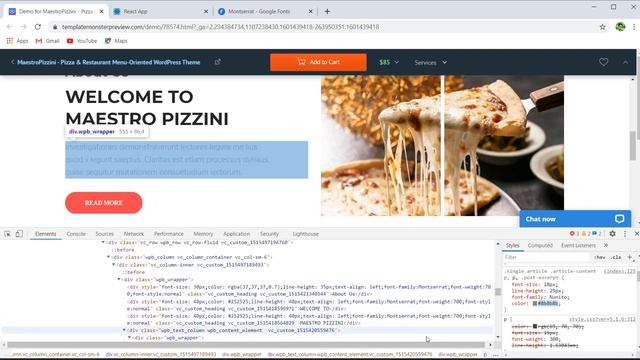Open the (index):125 source link
Screen dimensions: 640x360
pos(620,271)
